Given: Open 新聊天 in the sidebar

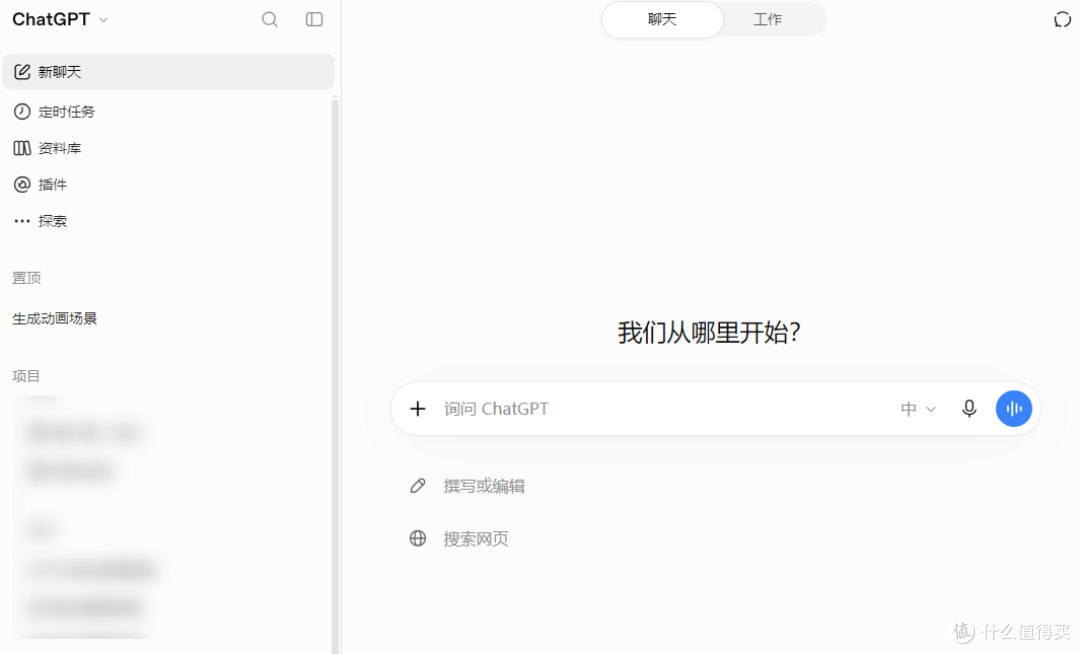Looking at the screenshot, I should click(x=168, y=72).
